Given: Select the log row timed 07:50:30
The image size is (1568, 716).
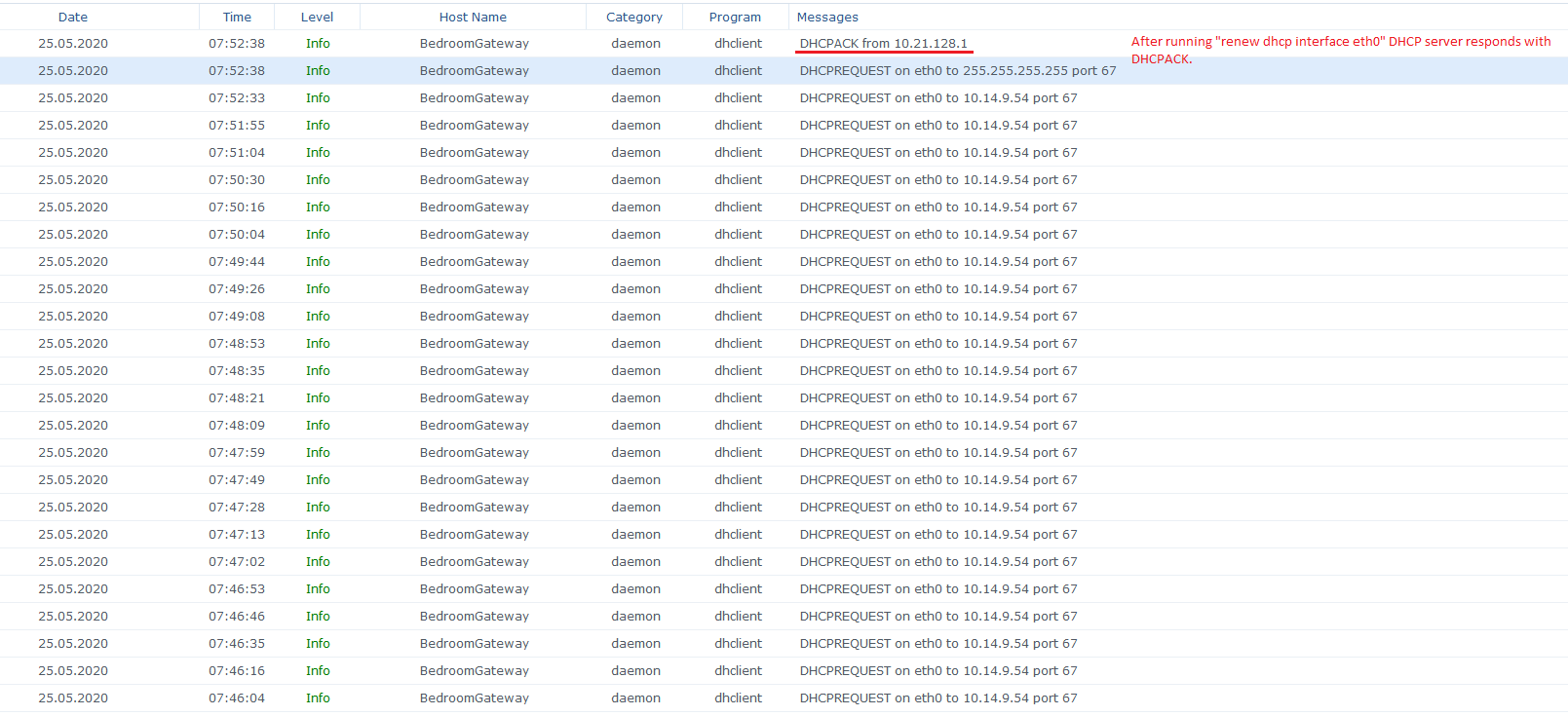Looking at the screenshot, I should 784,179.
